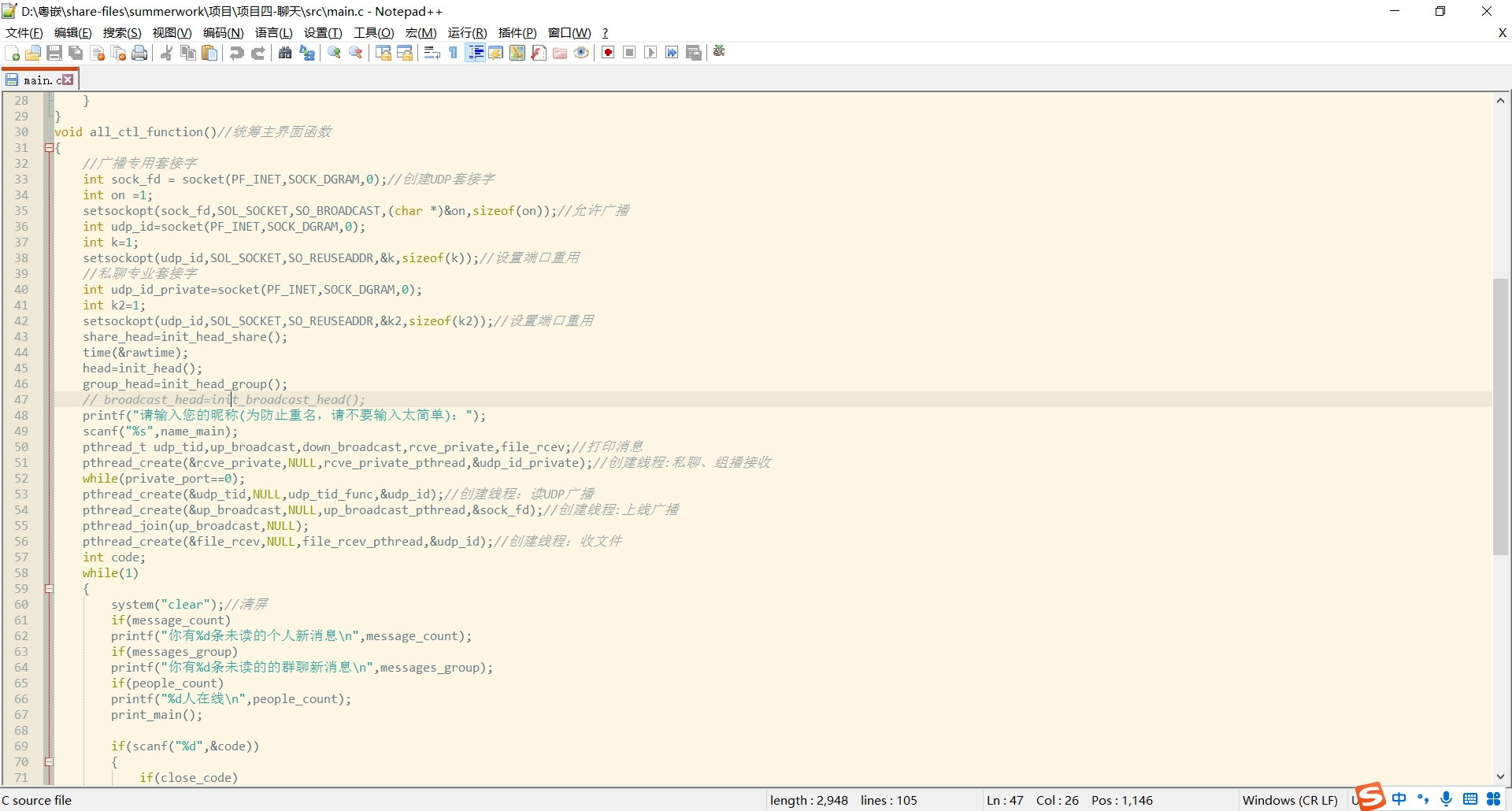Toggle synchronize horizontal scrolling icon
1512x811 pixels.
[x=405, y=53]
